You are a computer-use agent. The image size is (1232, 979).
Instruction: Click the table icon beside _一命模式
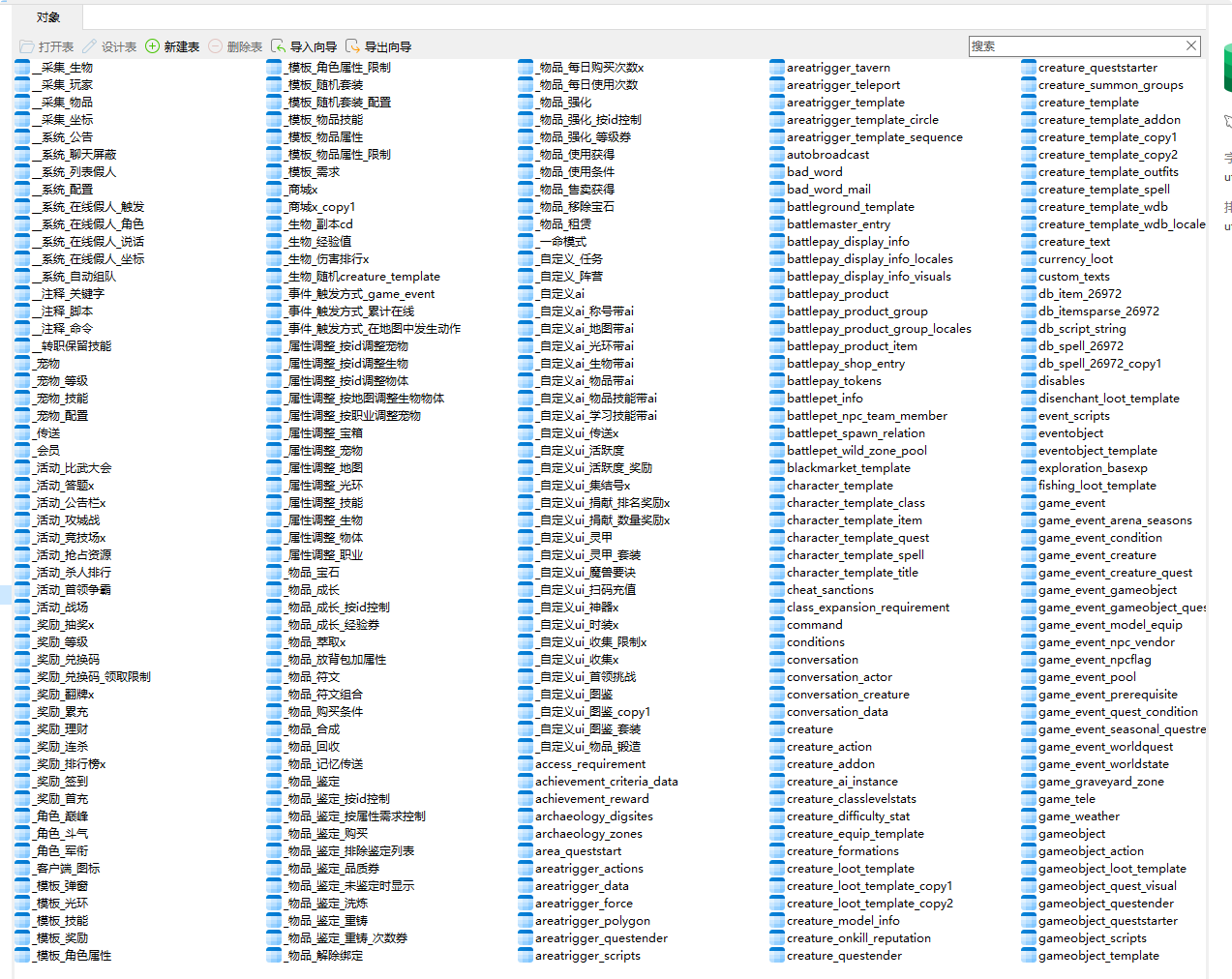(x=526, y=242)
